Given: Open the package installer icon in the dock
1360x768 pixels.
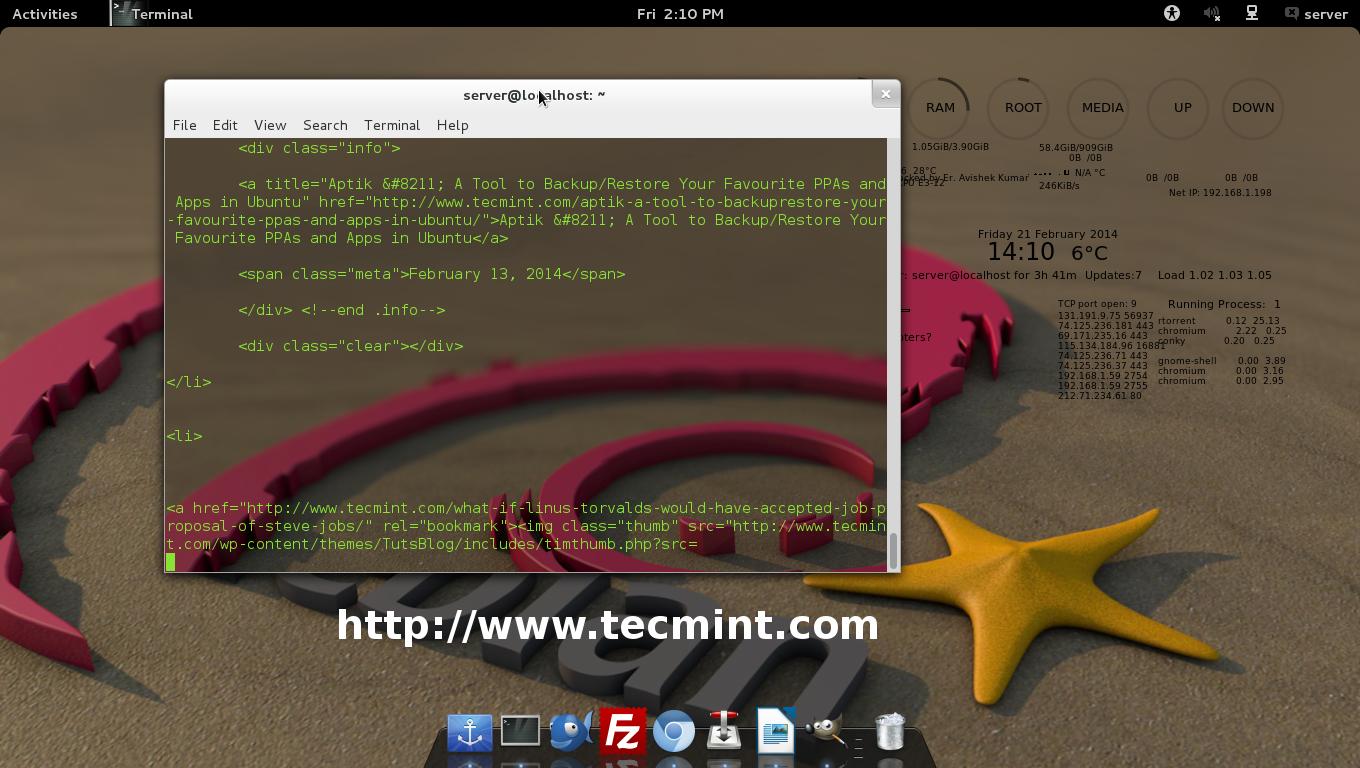Looking at the screenshot, I should pyautogui.click(x=724, y=732).
